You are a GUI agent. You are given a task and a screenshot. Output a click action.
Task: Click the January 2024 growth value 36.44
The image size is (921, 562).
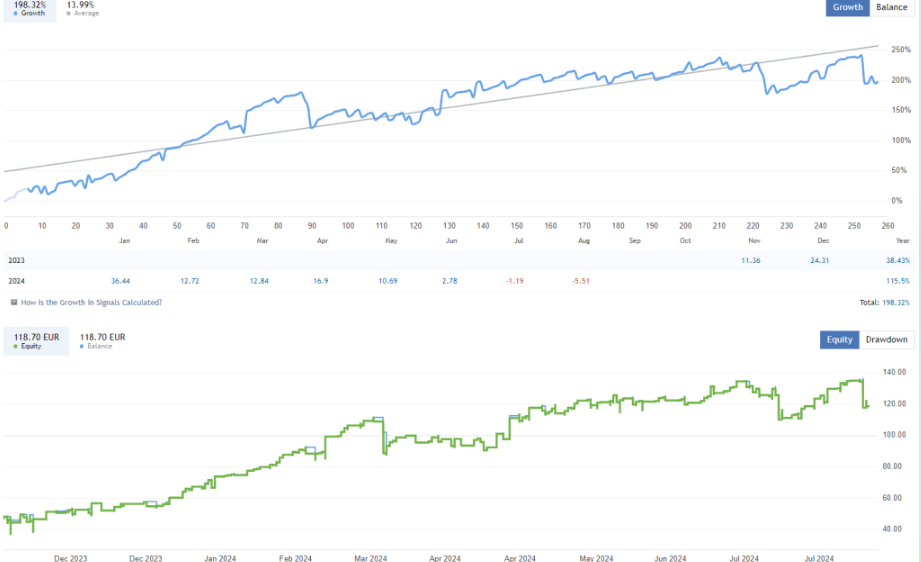122,281
